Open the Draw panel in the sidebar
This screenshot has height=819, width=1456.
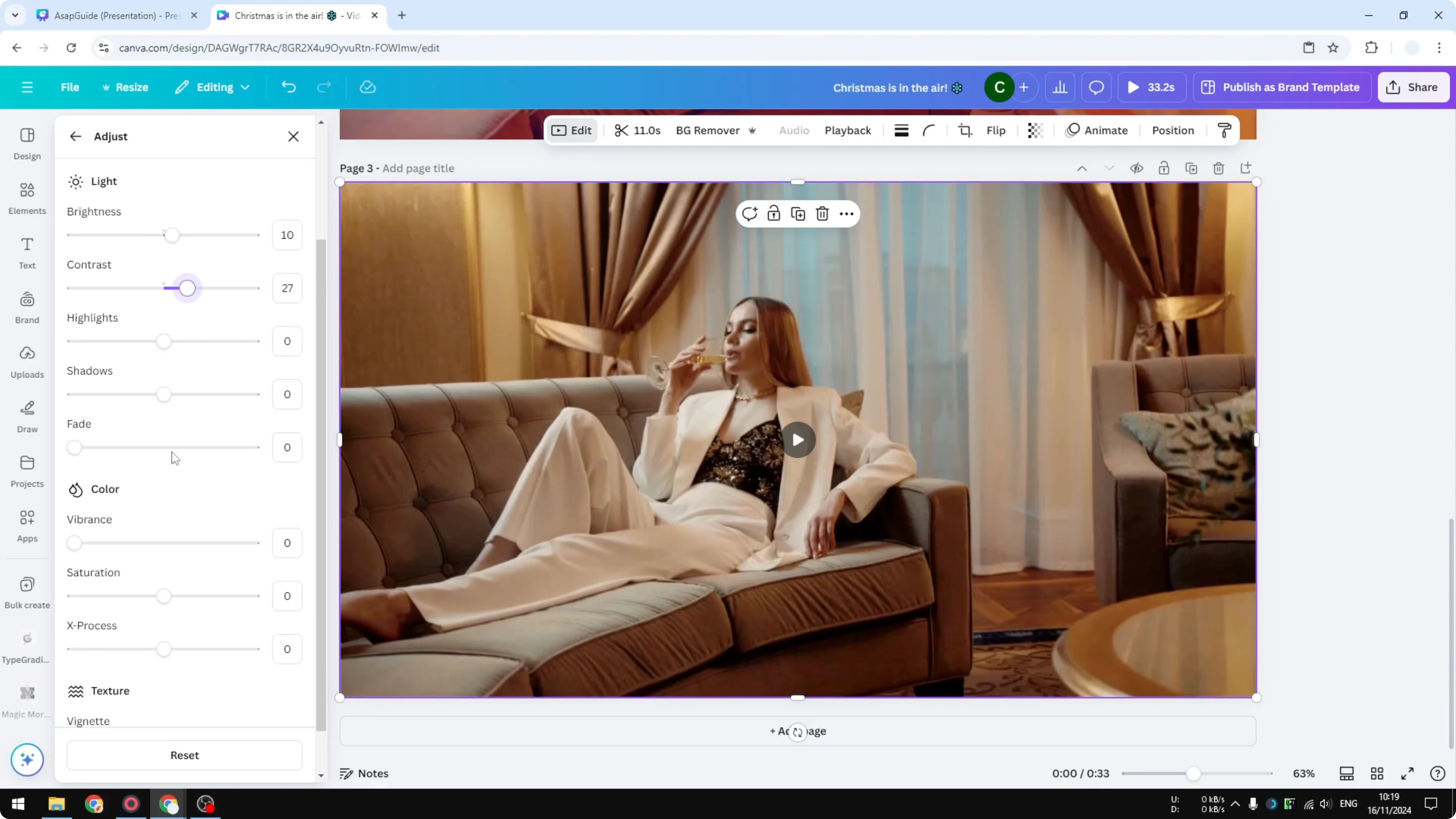27,417
